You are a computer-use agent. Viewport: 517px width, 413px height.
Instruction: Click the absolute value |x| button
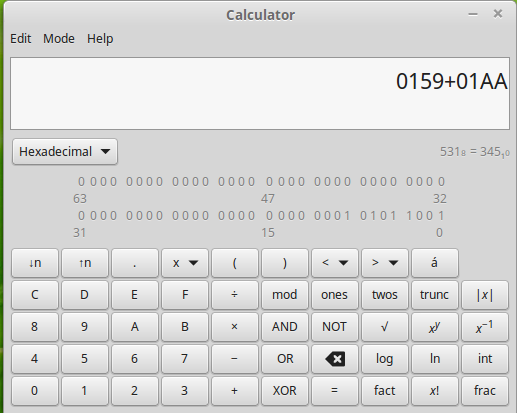[x=485, y=295]
